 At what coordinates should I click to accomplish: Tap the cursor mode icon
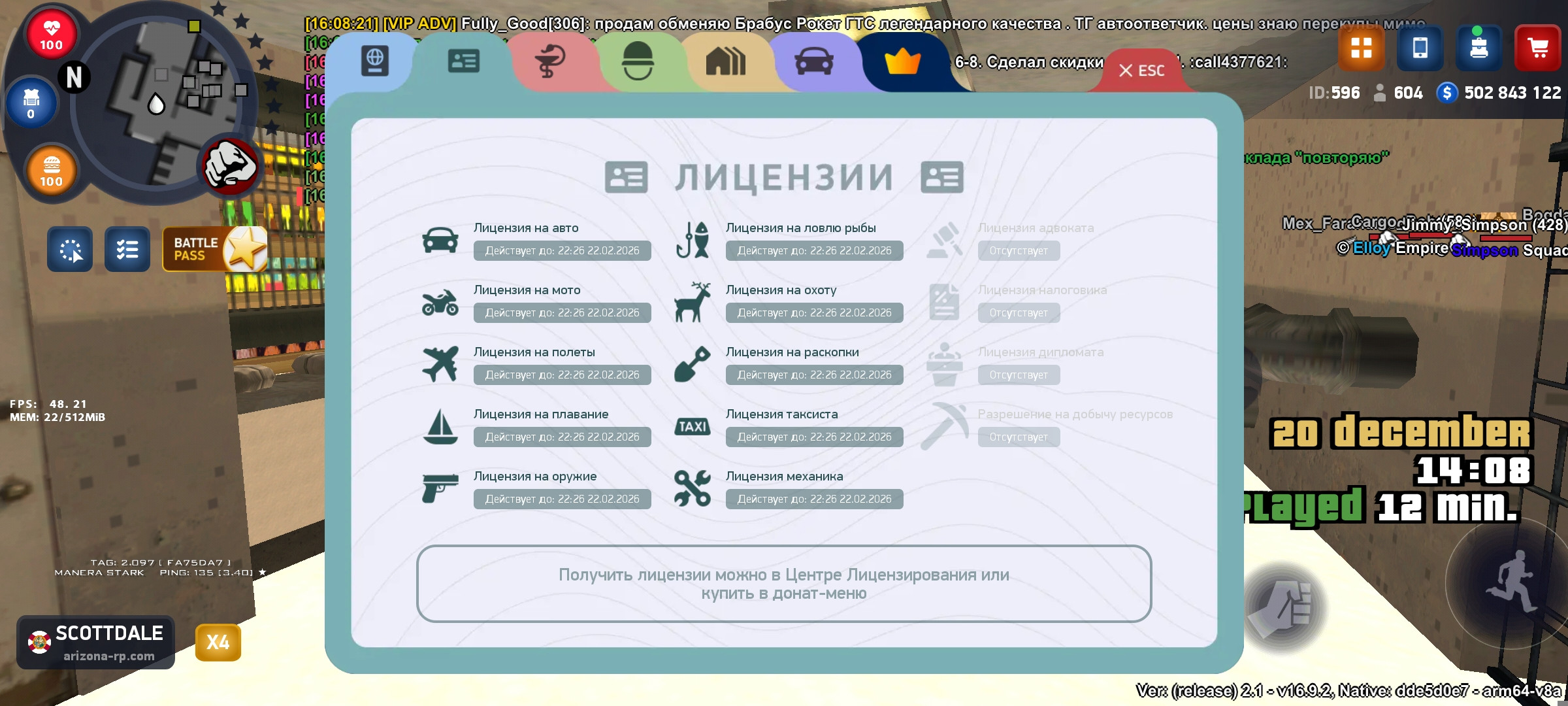(x=70, y=249)
